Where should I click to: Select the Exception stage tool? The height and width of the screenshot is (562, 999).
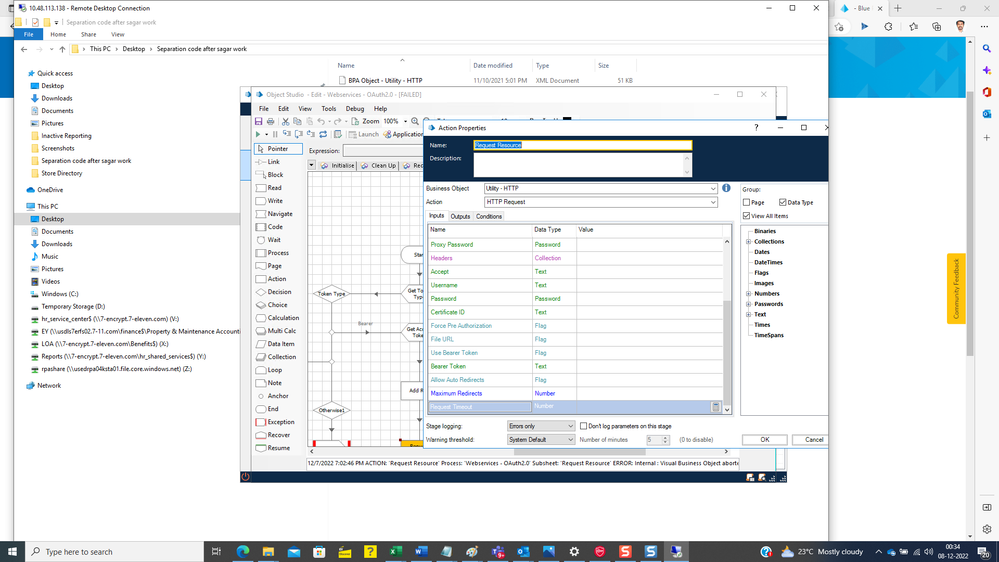click(x=279, y=422)
